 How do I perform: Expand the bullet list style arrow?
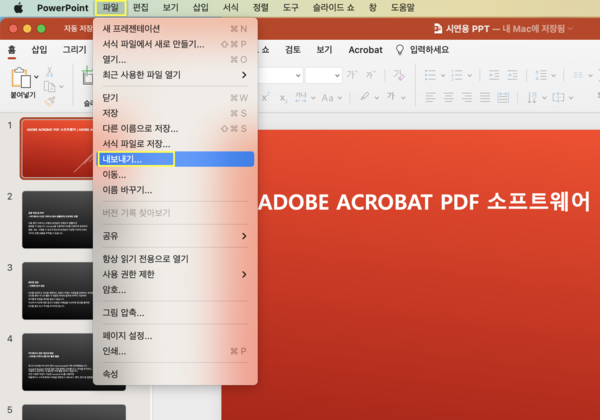443,75
